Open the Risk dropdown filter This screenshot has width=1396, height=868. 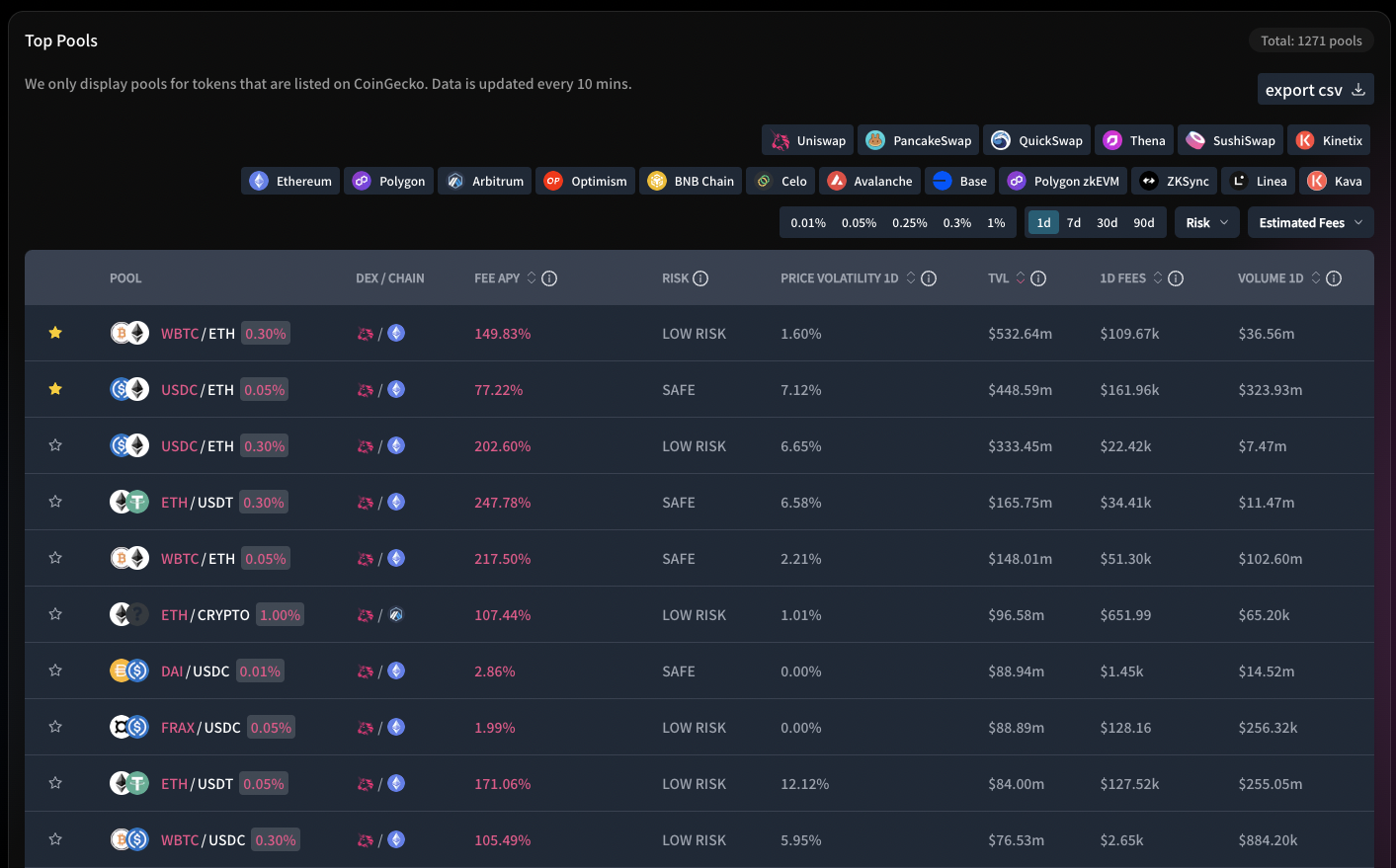point(1207,223)
